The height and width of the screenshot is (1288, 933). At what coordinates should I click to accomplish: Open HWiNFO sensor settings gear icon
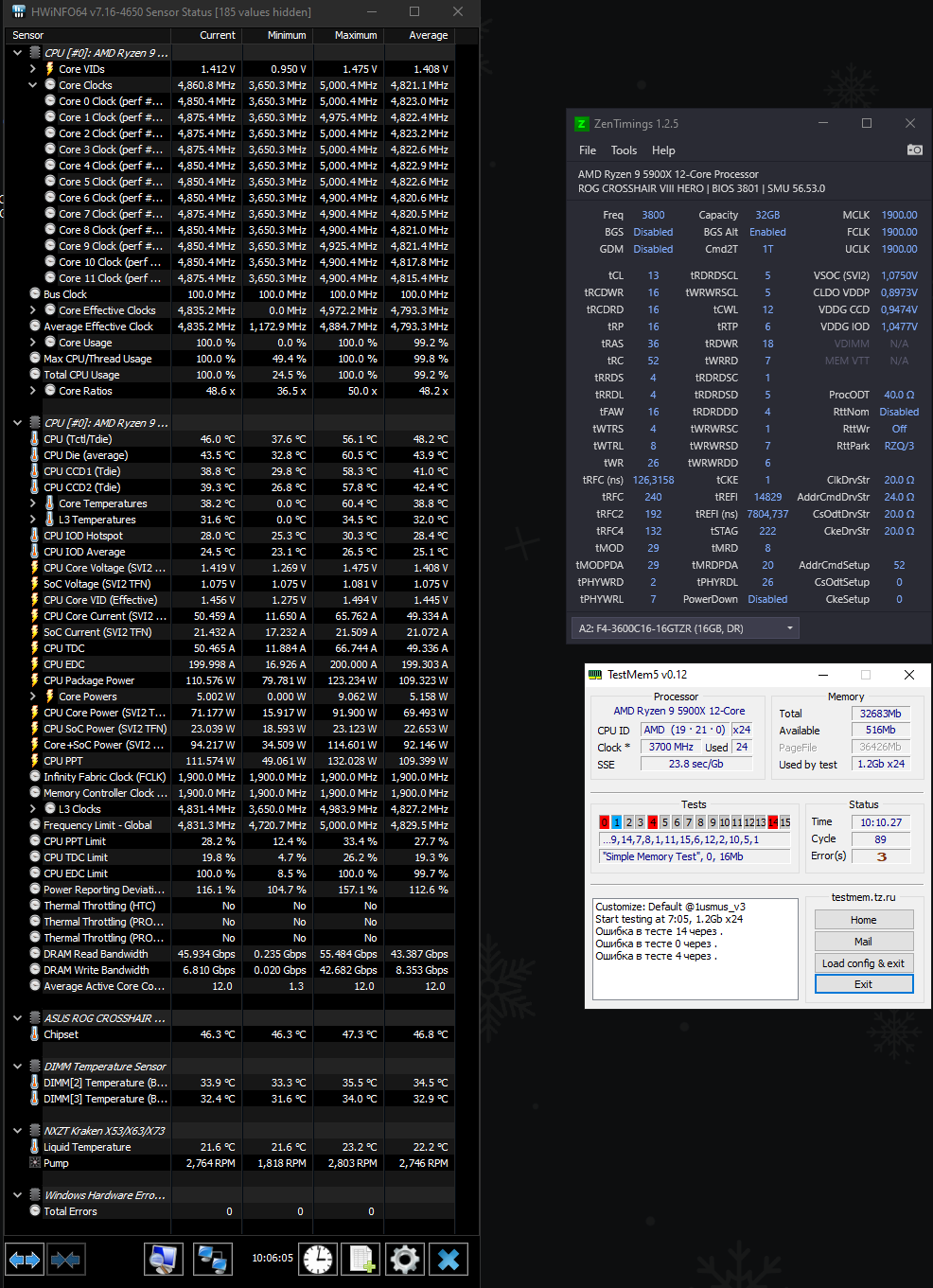tap(405, 1259)
